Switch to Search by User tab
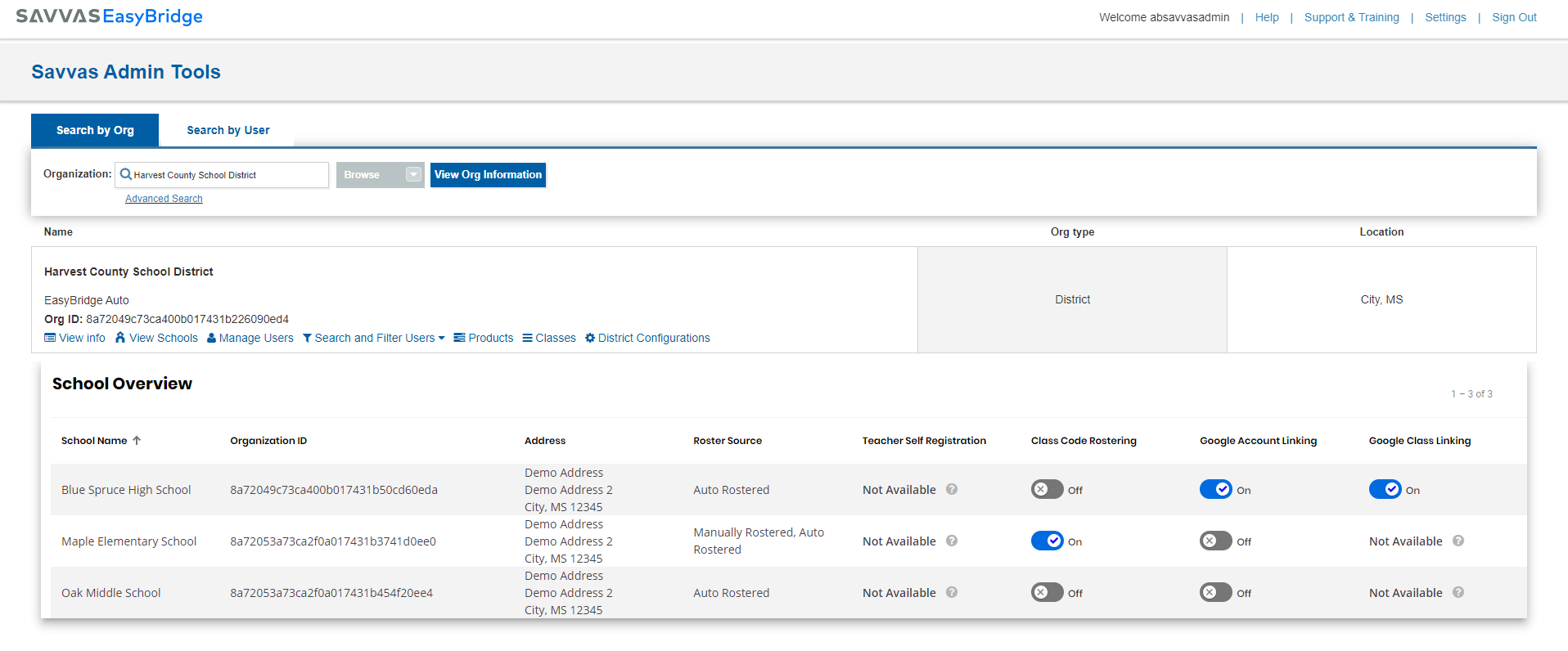This screenshot has height=651, width=1568. point(228,130)
